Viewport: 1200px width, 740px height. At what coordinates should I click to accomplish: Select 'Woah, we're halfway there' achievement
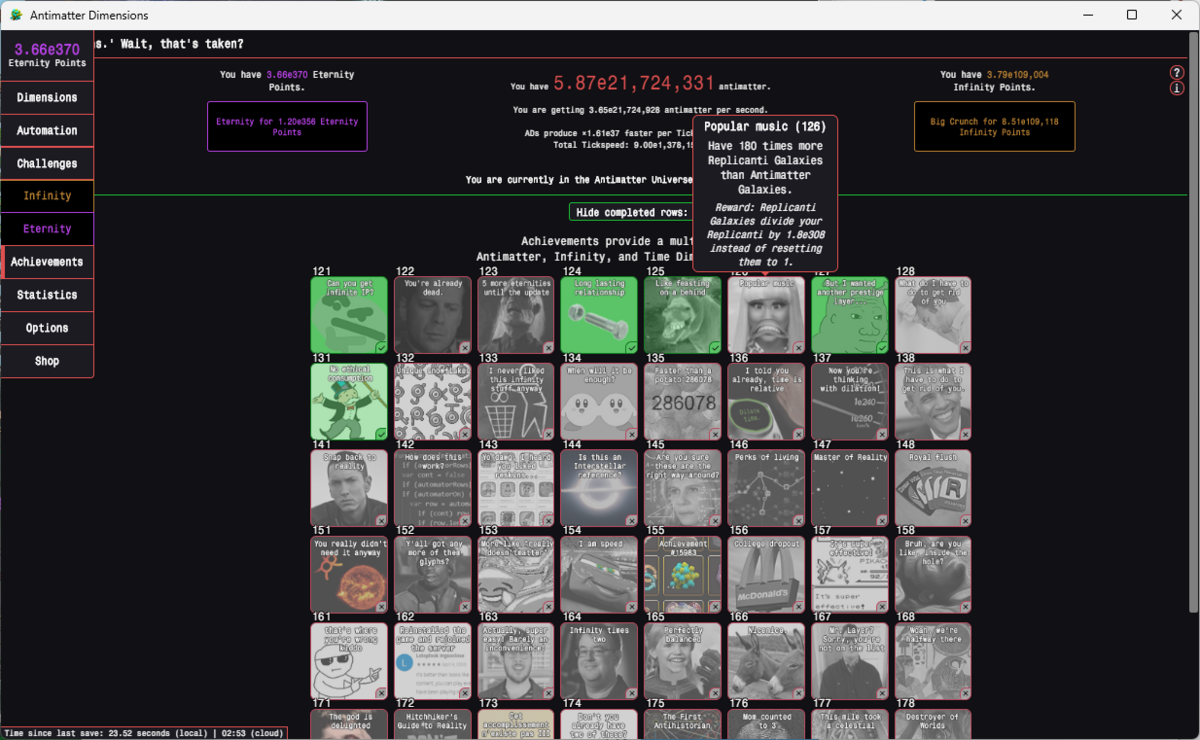click(933, 661)
